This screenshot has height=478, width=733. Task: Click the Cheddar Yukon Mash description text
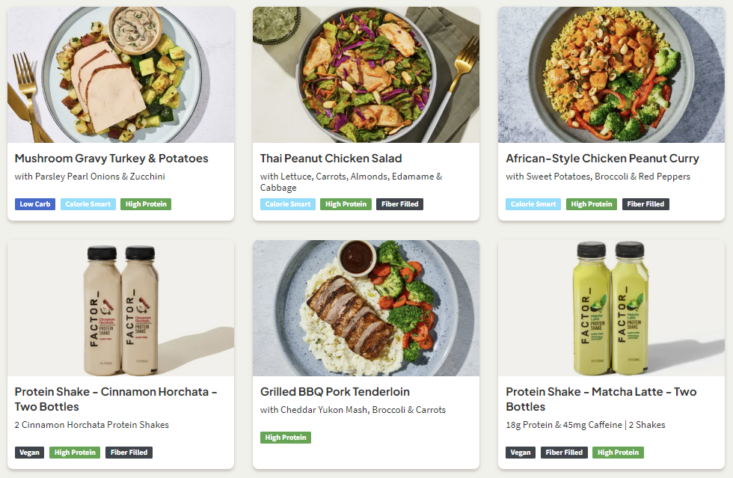point(352,410)
